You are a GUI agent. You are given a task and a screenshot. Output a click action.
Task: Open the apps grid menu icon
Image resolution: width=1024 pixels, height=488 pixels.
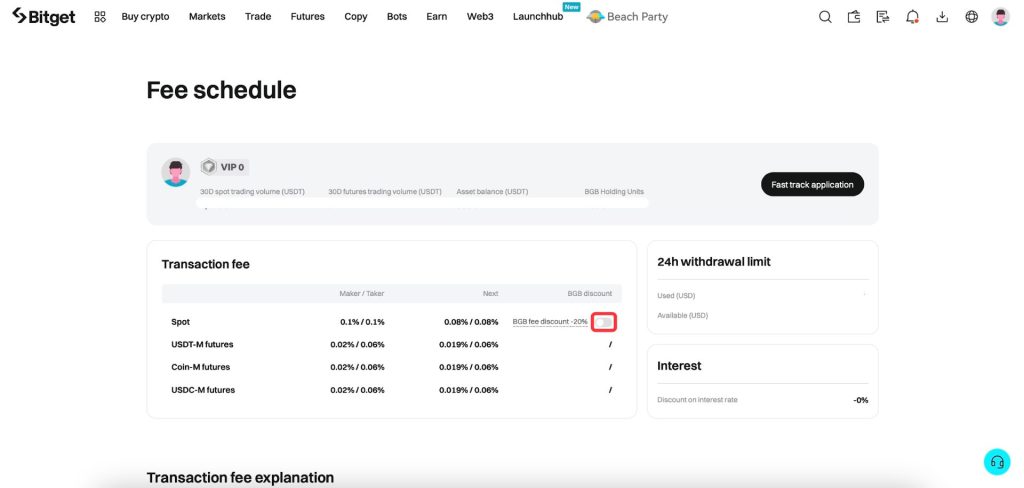point(100,17)
